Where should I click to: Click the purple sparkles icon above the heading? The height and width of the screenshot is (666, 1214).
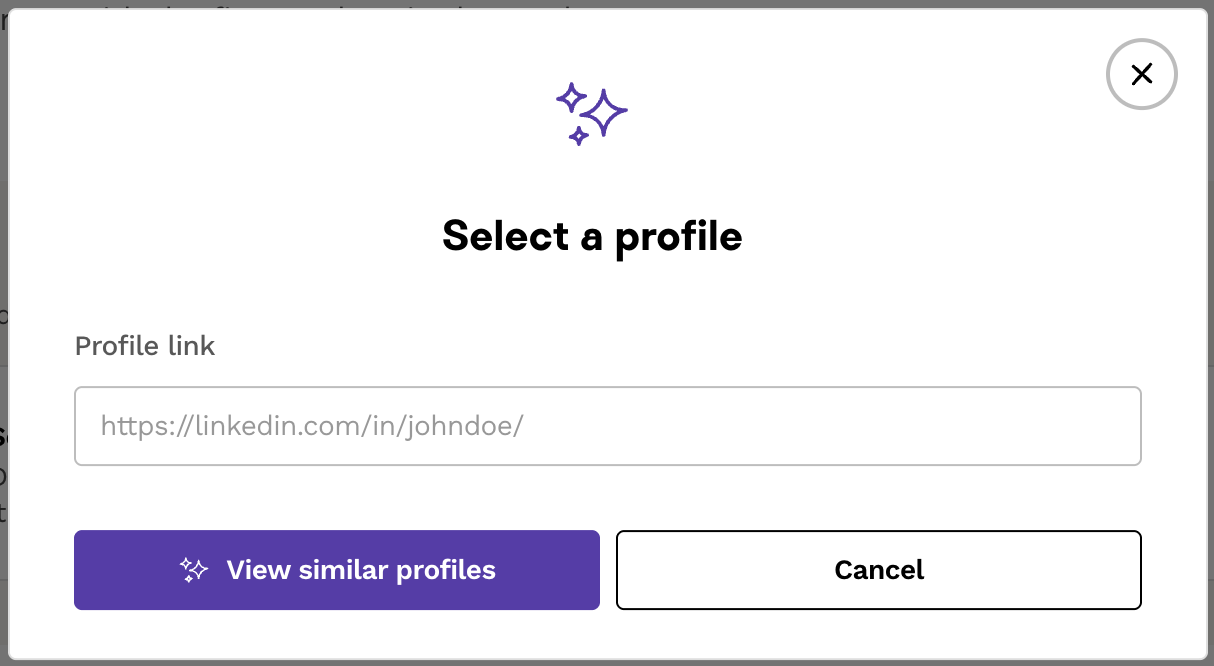(x=592, y=114)
